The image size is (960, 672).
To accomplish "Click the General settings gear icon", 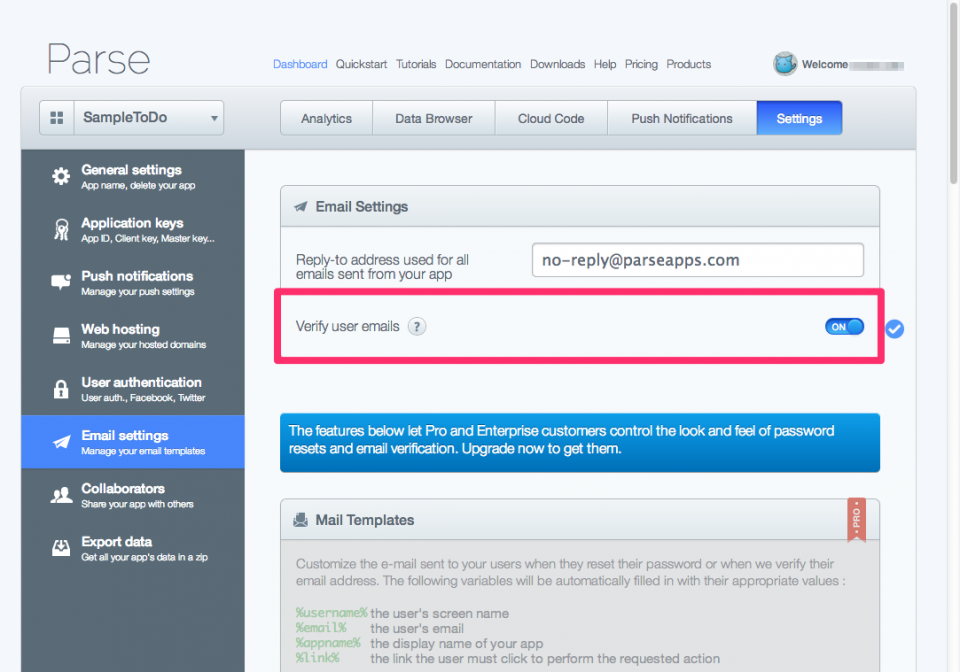I will [x=61, y=177].
